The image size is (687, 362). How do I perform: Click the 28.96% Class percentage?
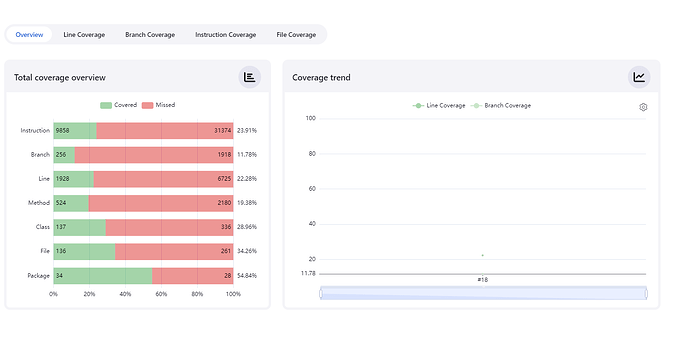pyautogui.click(x=247, y=227)
